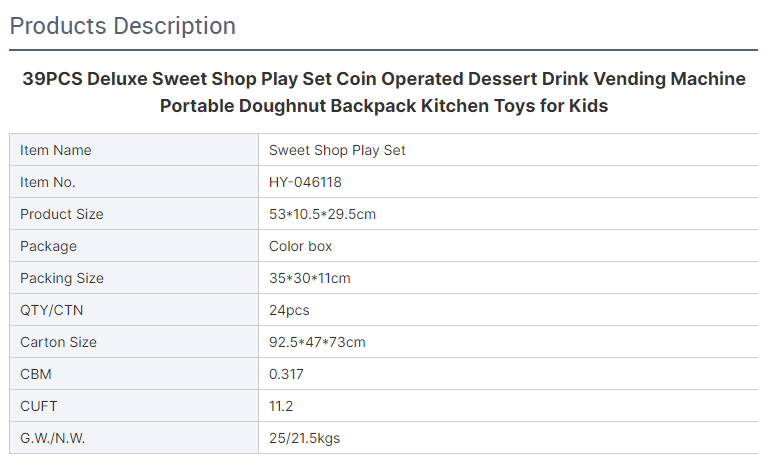Click the Carton Size label
This screenshot has width=782, height=461.
pyautogui.click(x=58, y=342)
